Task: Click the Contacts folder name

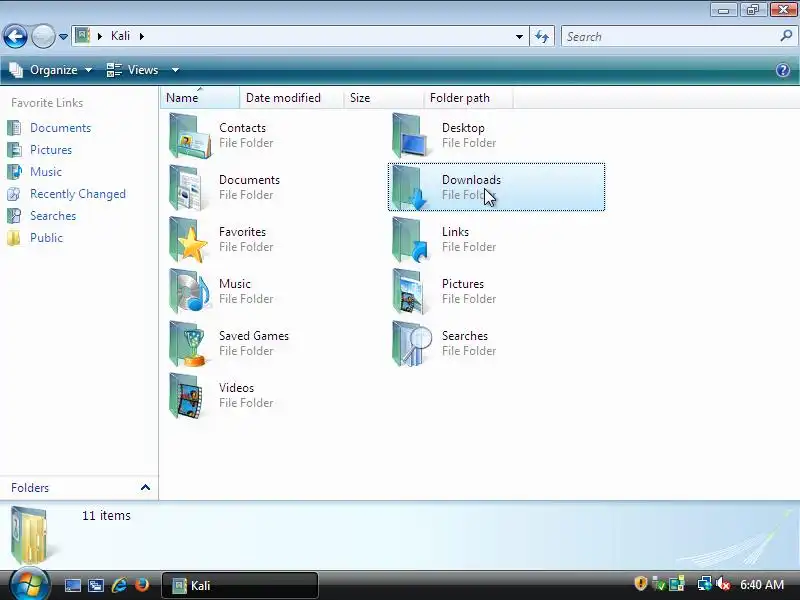Action: tap(242, 128)
